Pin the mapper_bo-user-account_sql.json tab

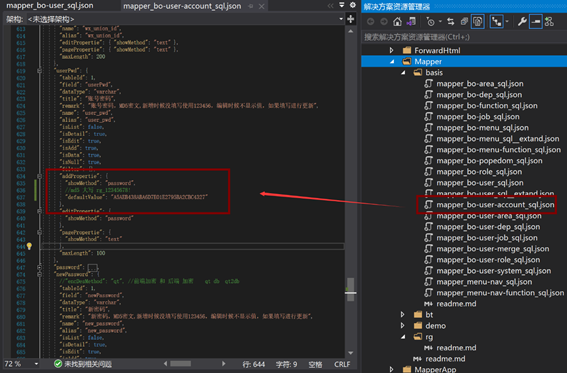click(x=251, y=6)
